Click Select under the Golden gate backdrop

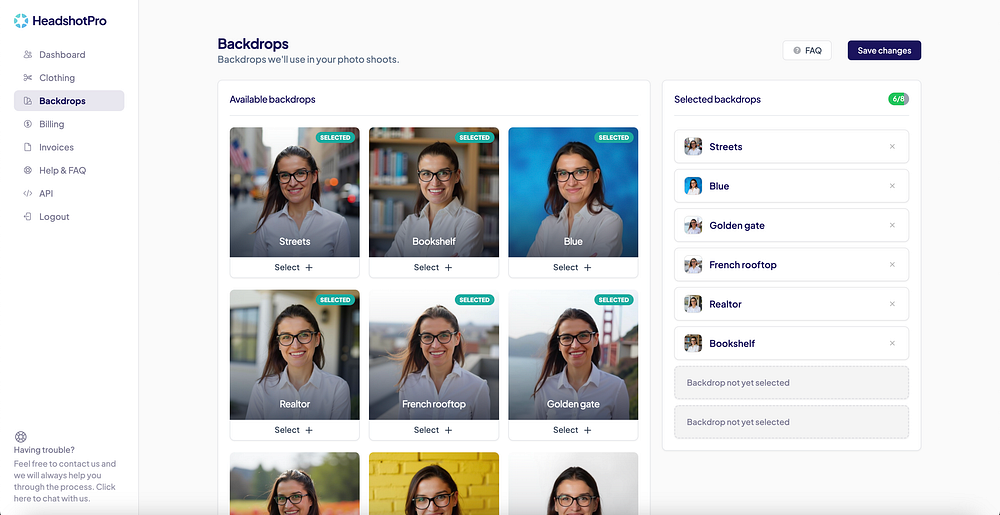click(x=573, y=430)
